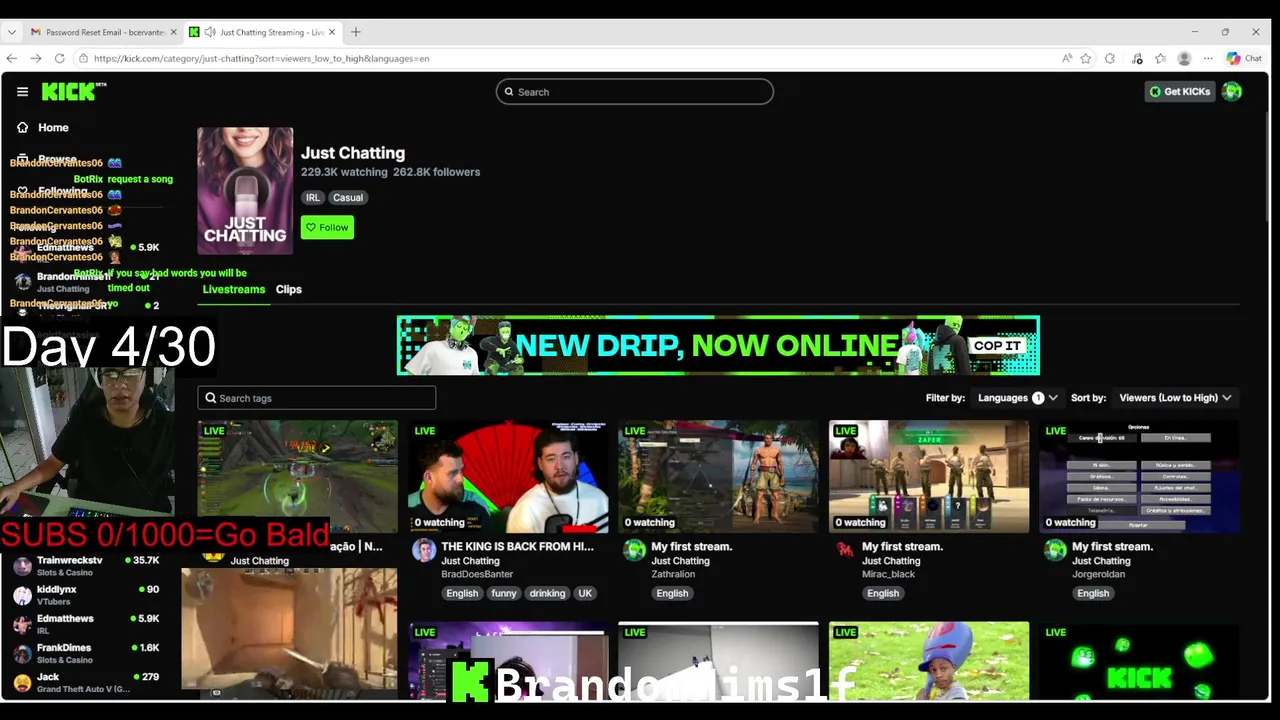The image size is (1280, 720).
Task: Expand the Languages filter dropdown
Action: 1017,398
